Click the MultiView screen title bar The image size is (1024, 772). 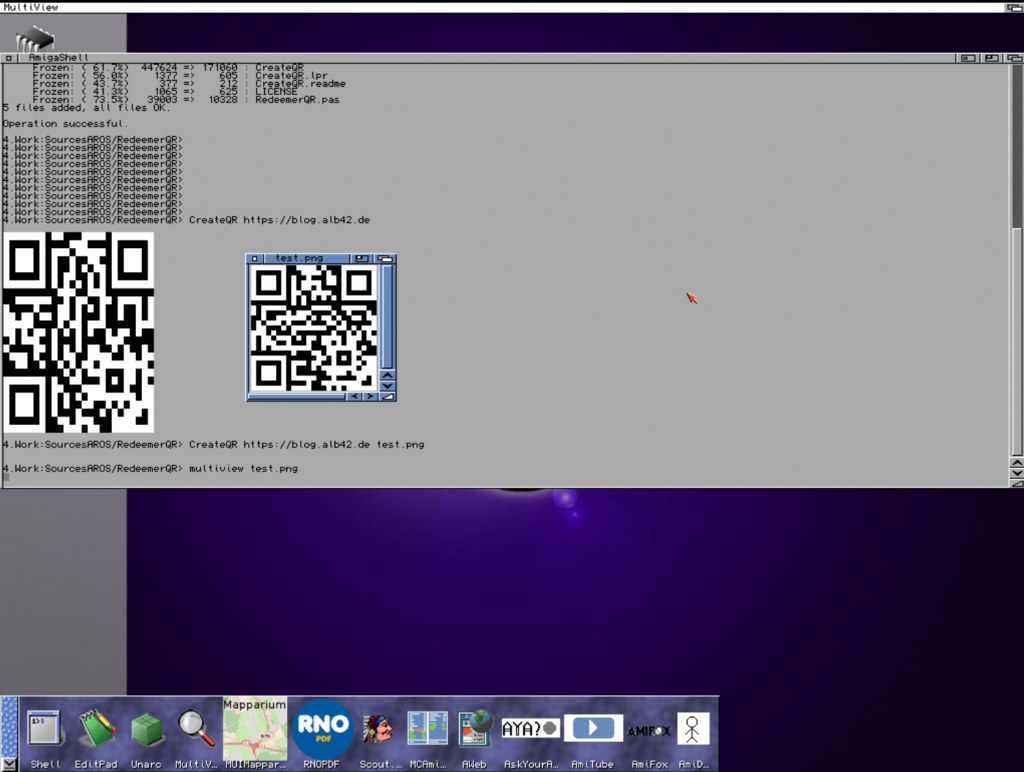click(x=503, y=7)
